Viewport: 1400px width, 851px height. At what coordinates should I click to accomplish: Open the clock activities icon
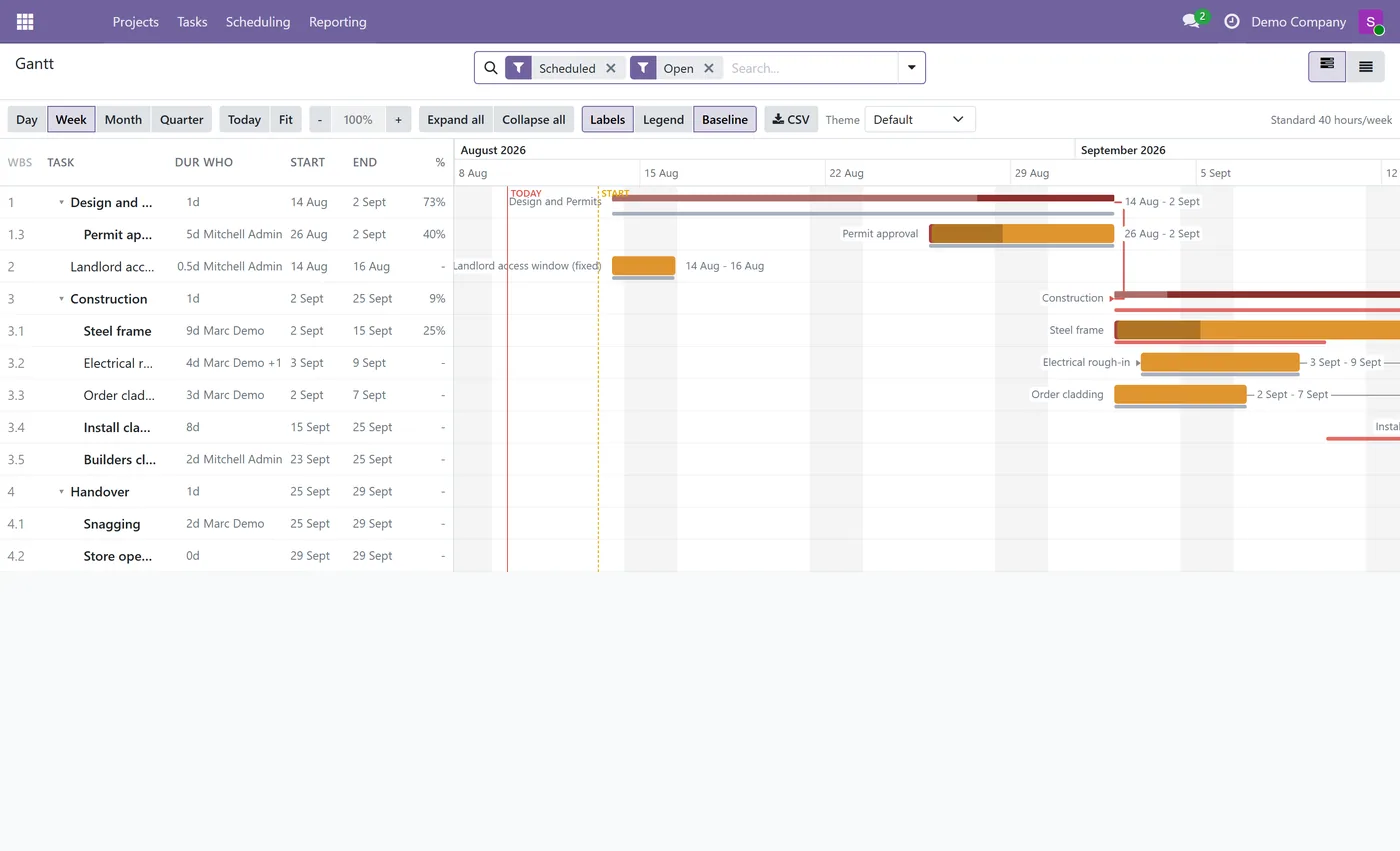coord(1232,21)
